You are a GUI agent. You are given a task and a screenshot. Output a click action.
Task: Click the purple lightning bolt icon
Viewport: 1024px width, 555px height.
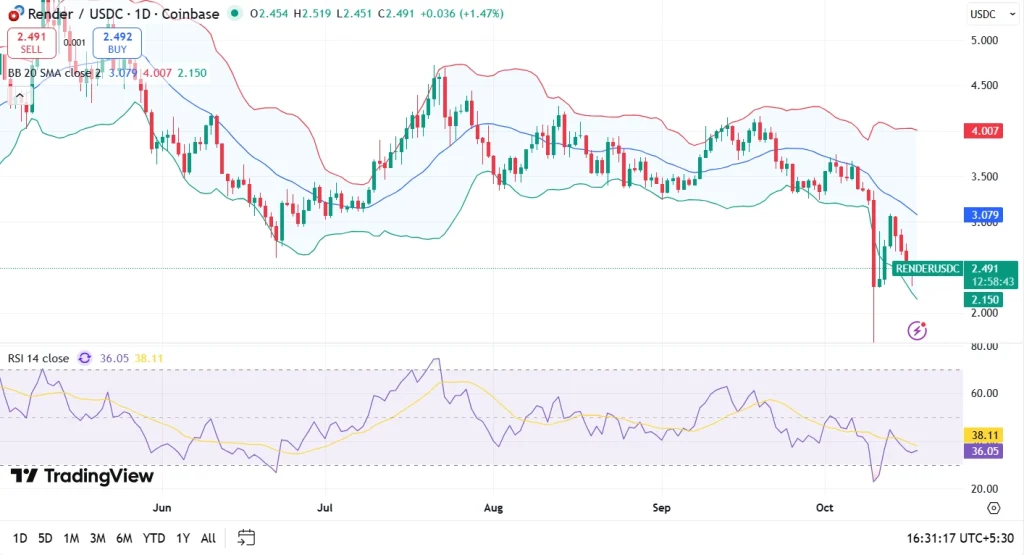click(x=918, y=330)
